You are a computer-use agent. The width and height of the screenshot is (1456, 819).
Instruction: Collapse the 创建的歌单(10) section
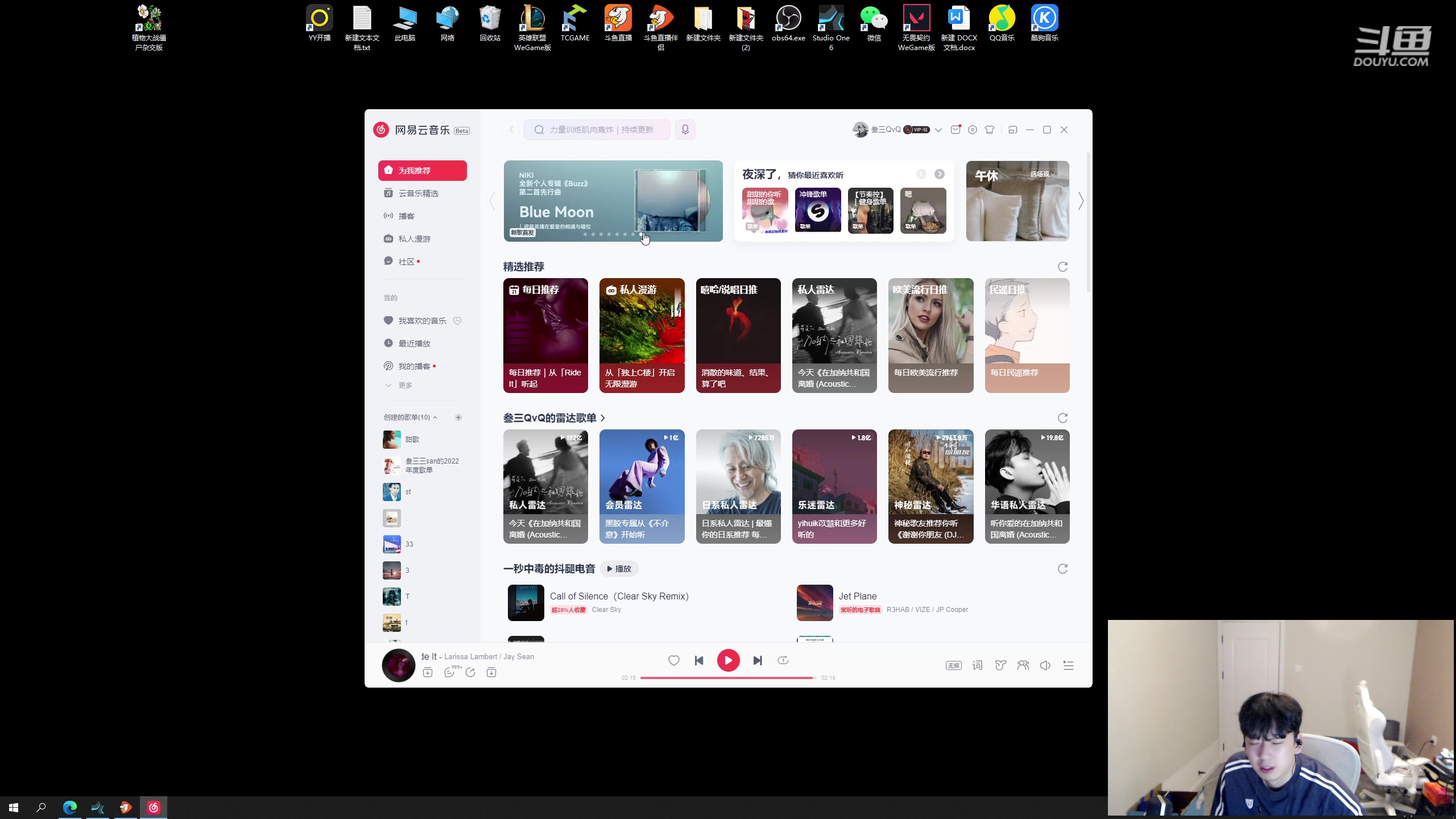click(411, 417)
